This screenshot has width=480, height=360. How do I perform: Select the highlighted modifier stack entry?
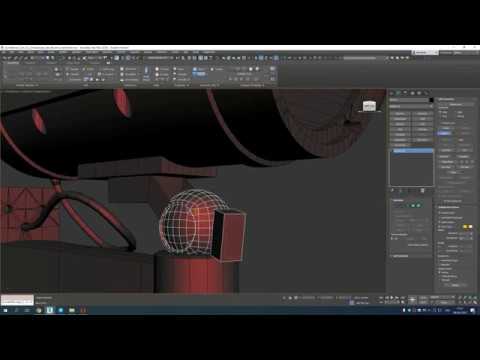[x=412, y=151]
